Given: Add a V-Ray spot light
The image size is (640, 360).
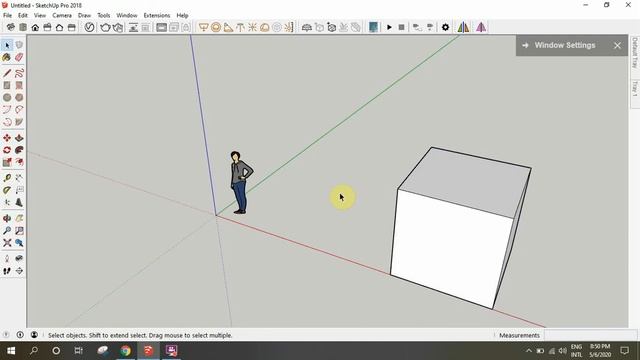Looking at the screenshot, I should point(228,27).
